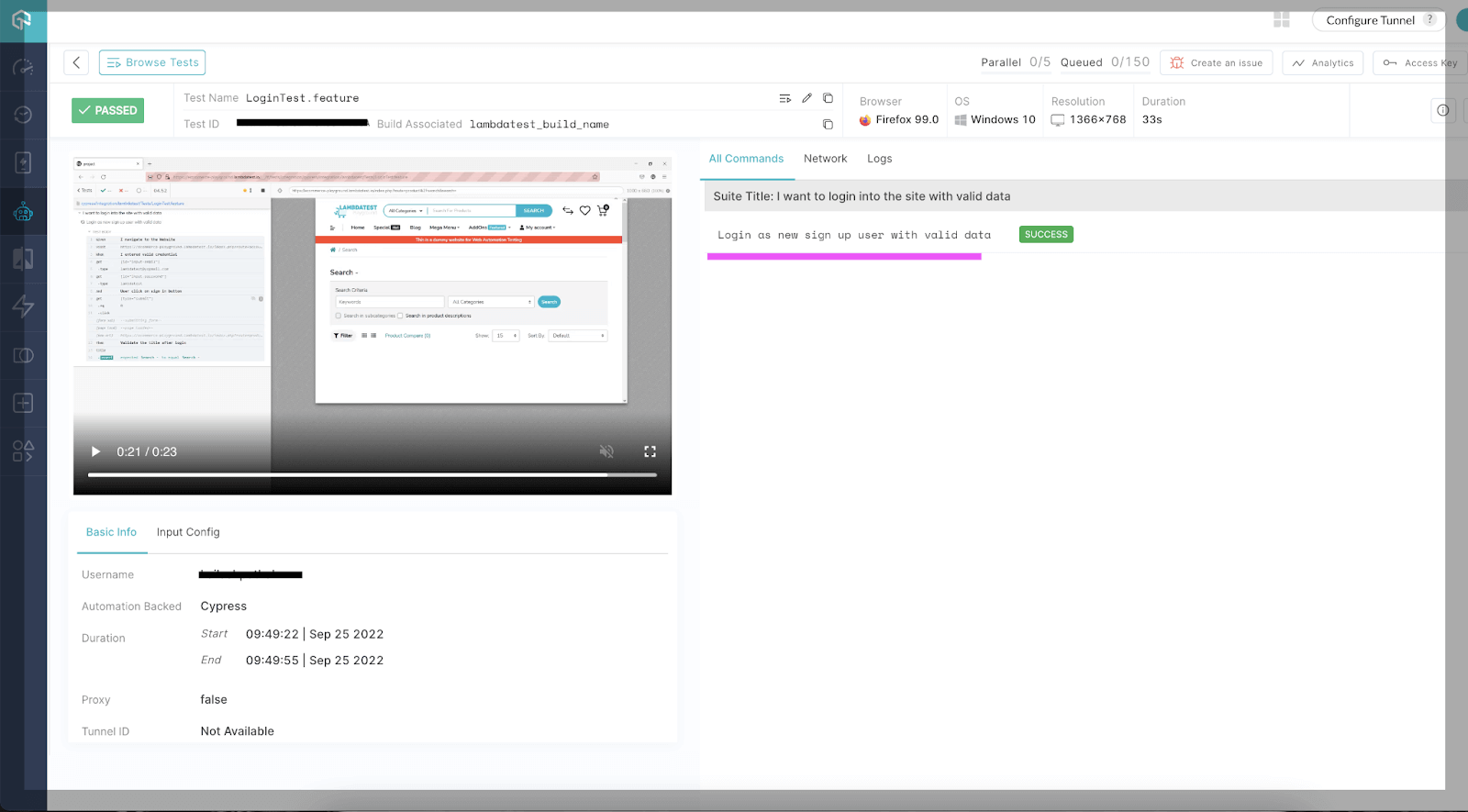The width and height of the screenshot is (1468, 812).
Task: Open the real-time testing clock icon
Action: [x=23, y=115]
